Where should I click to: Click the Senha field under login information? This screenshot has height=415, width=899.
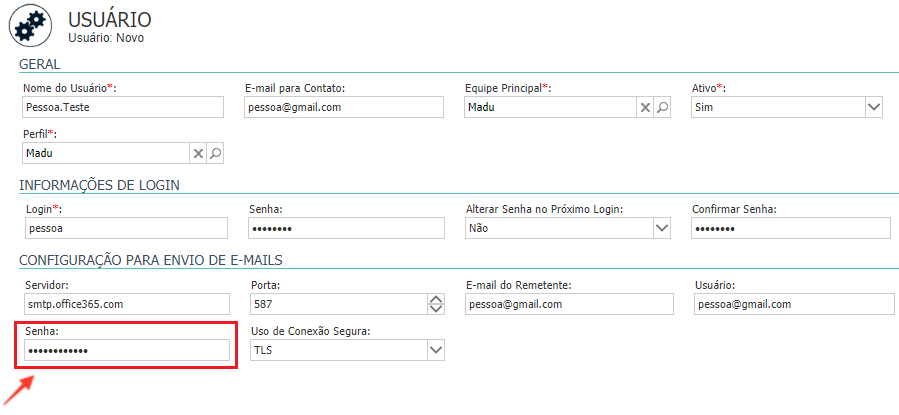(346, 228)
